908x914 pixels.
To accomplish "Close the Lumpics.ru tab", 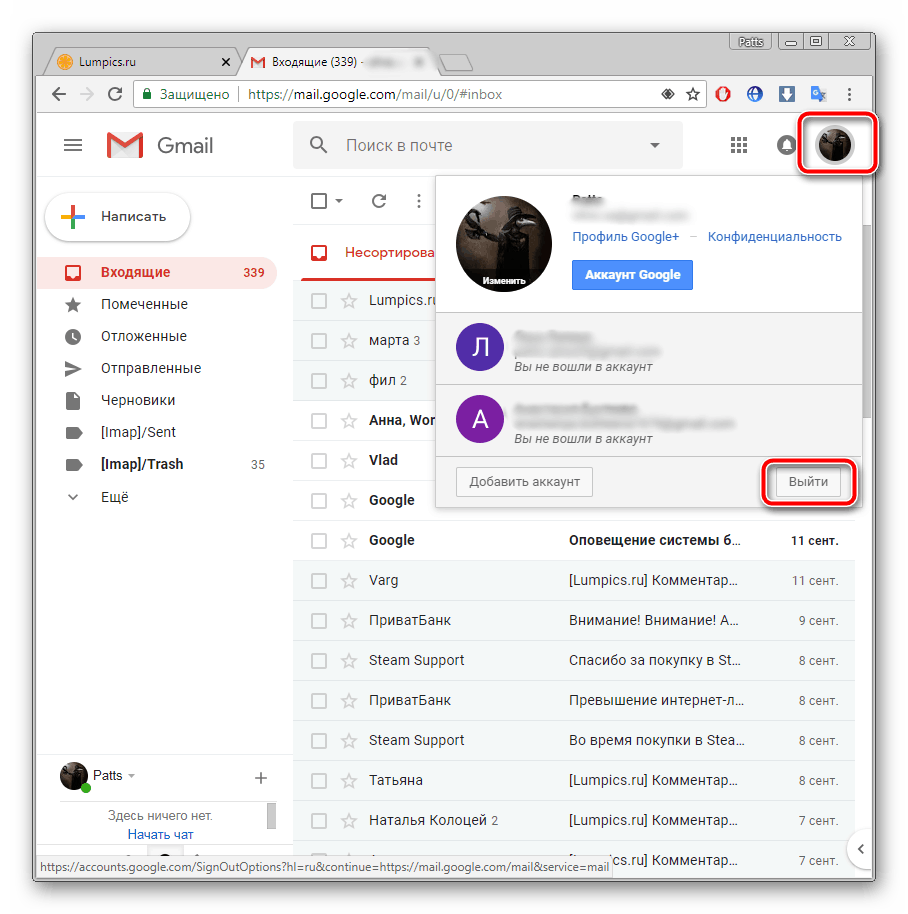I will coord(226,62).
